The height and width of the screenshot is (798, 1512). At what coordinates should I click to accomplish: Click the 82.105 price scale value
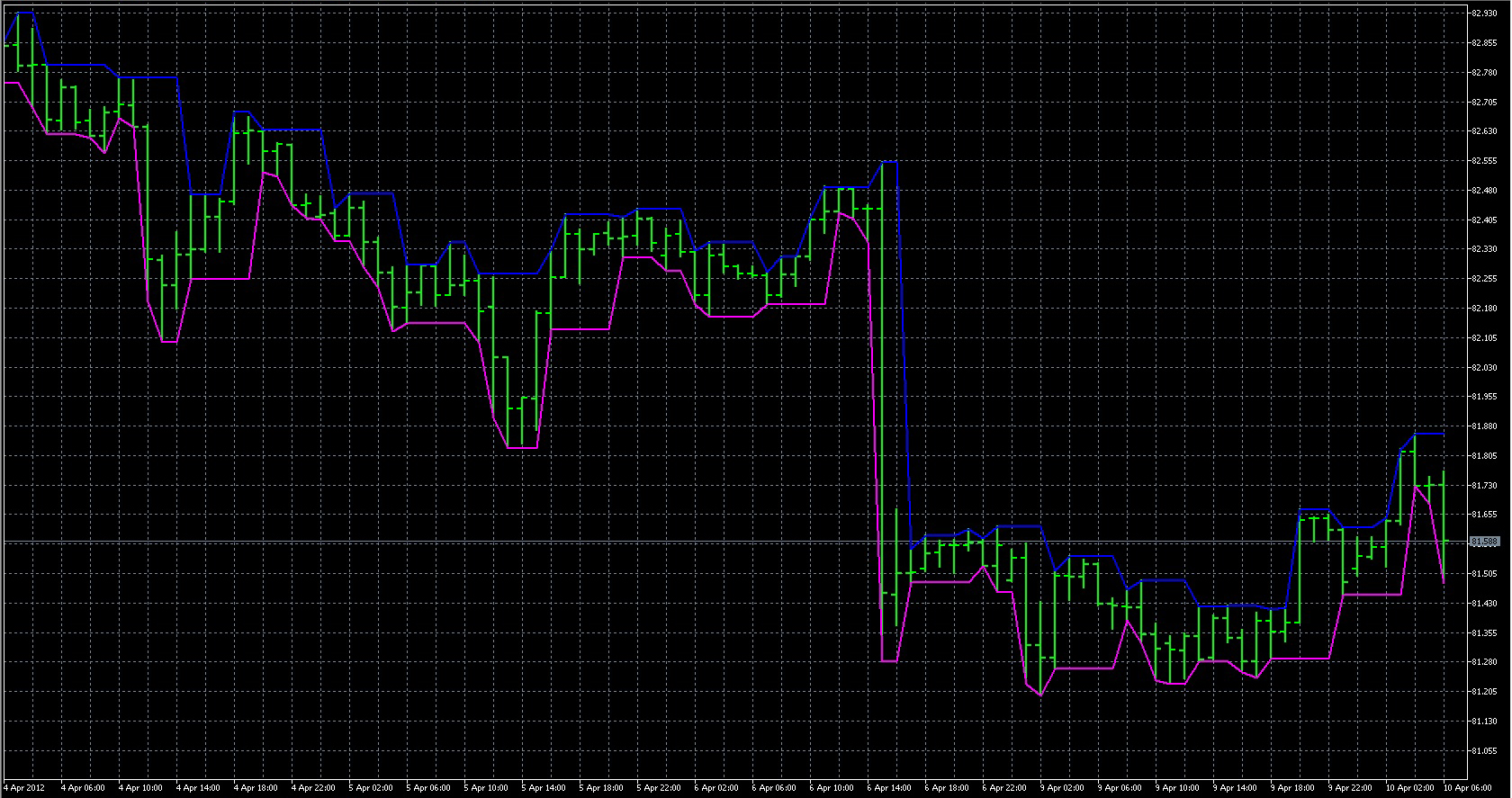tap(1485, 338)
